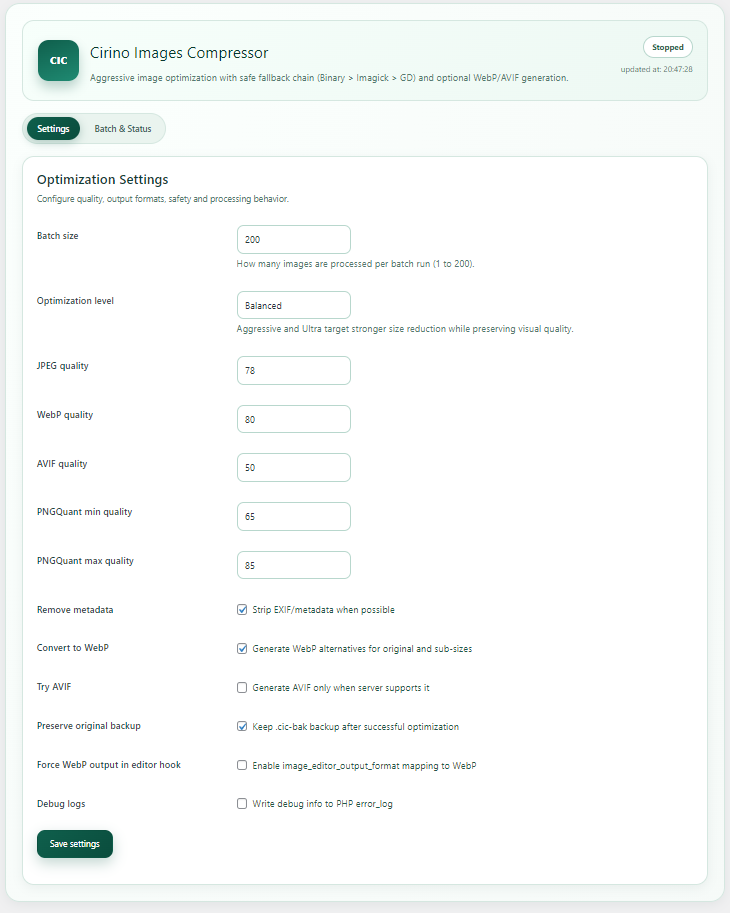Viewport: 730px width, 913px height.
Task: Click the Preserve original backup label
Action: click(x=88, y=726)
